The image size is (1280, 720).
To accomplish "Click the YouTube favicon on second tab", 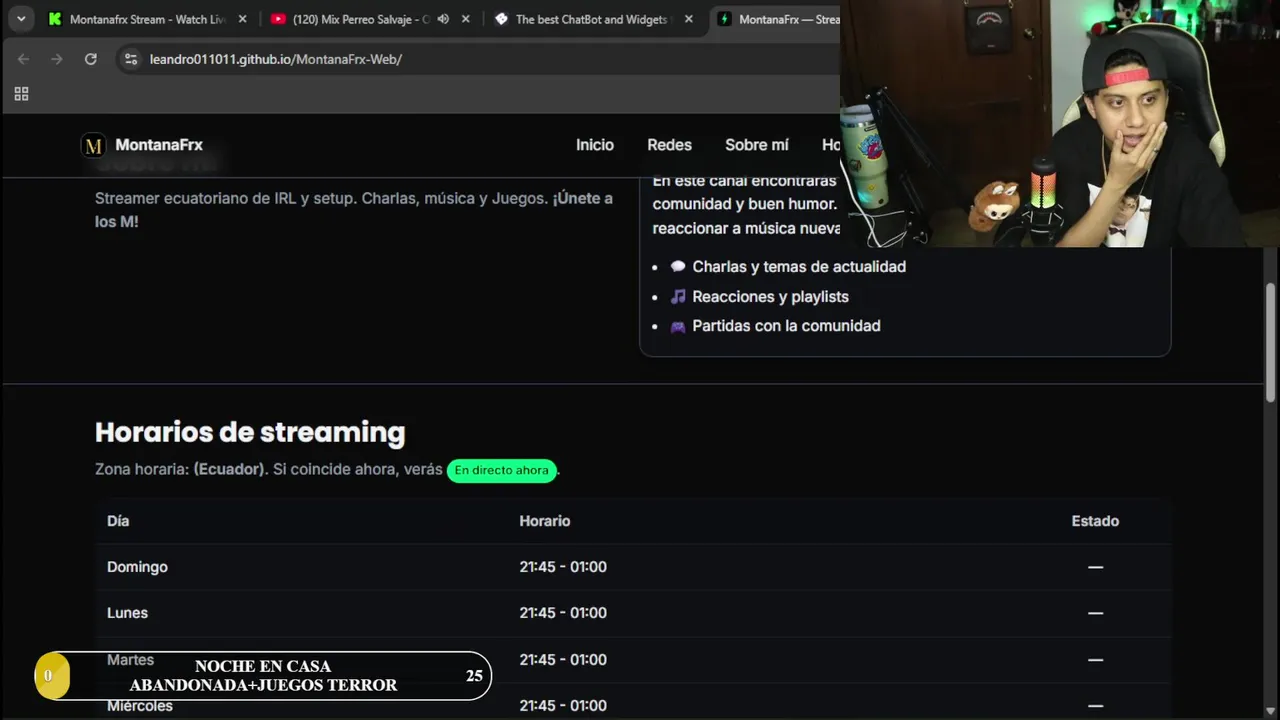I will pos(278,19).
